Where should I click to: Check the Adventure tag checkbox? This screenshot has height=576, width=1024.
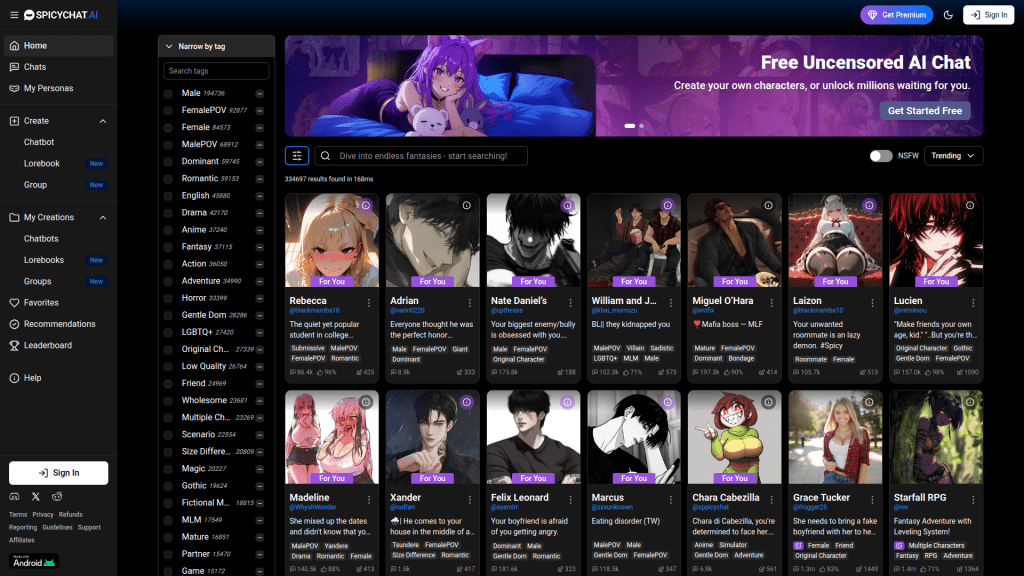(168, 281)
